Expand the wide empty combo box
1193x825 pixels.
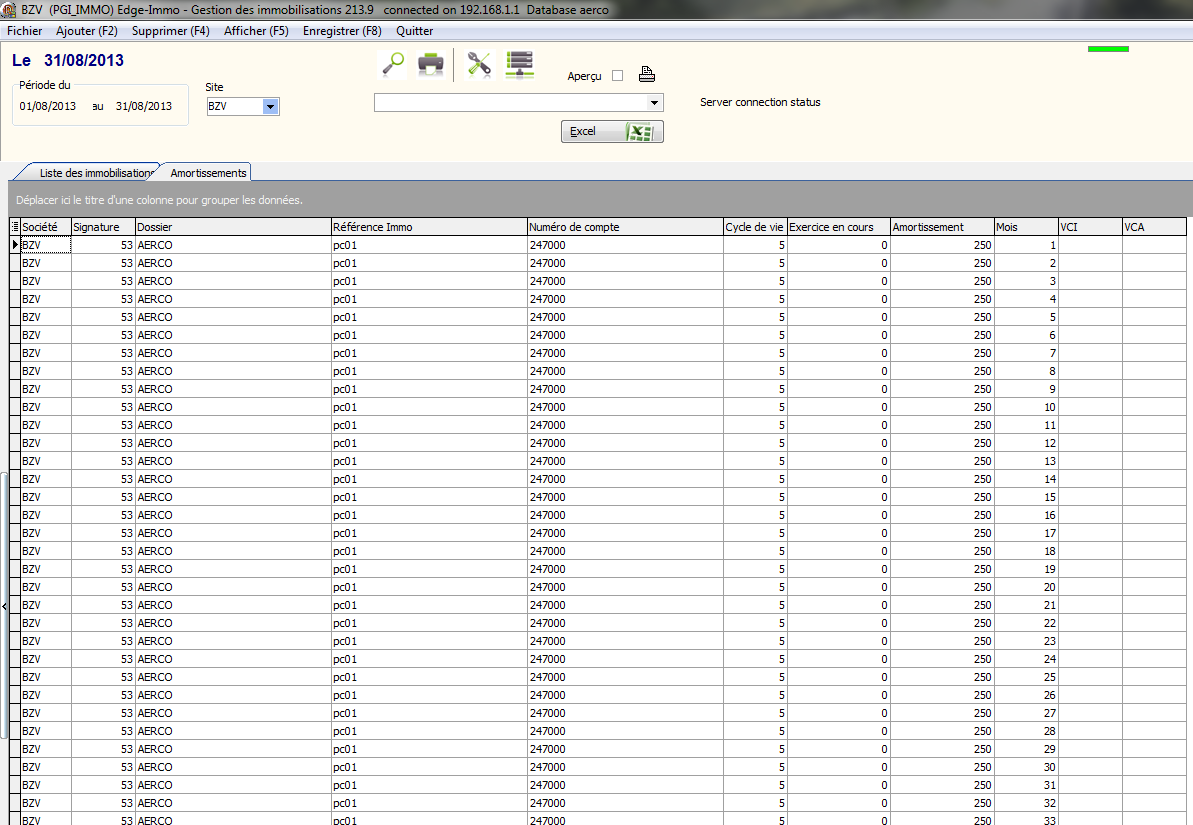coord(654,102)
